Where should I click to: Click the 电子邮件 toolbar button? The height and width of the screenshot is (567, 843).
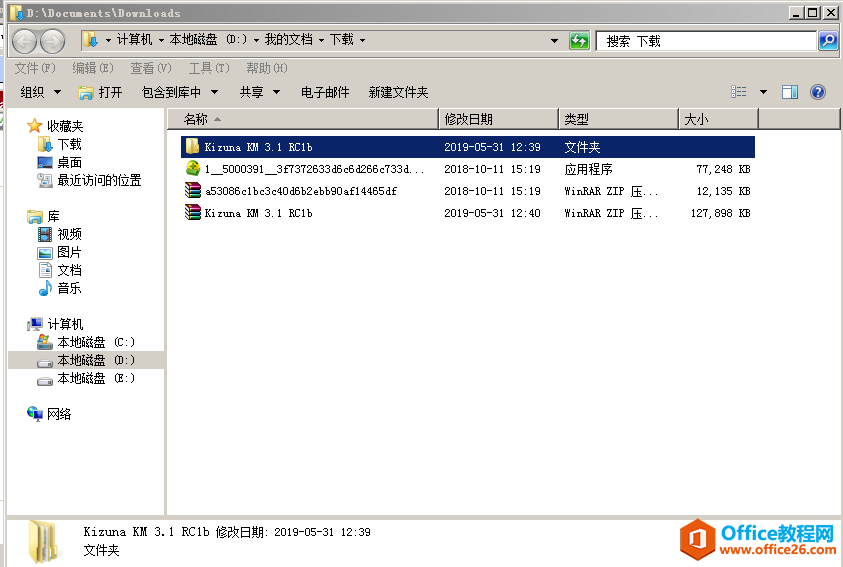325,92
